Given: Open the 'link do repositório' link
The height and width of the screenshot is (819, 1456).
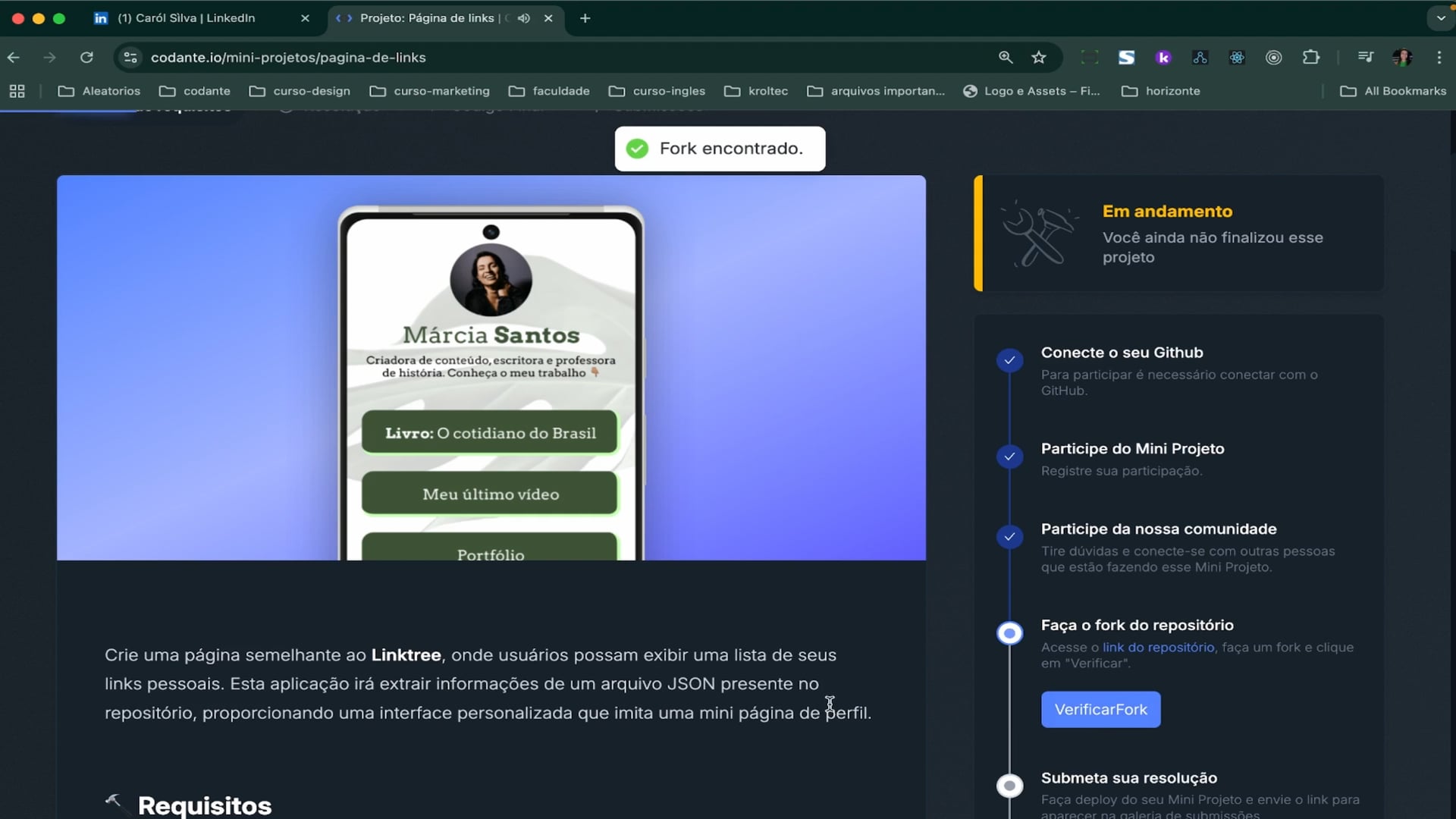Looking at the screenshot, I should 1158,648.
